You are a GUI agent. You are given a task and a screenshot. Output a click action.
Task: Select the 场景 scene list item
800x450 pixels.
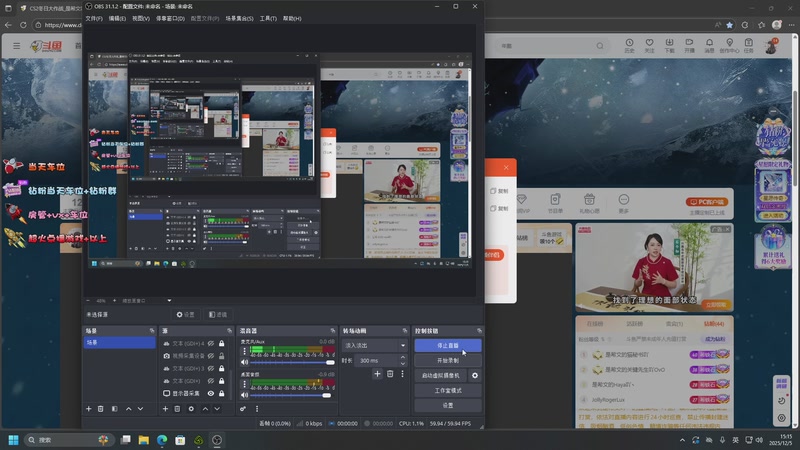(x=119, y=342)
